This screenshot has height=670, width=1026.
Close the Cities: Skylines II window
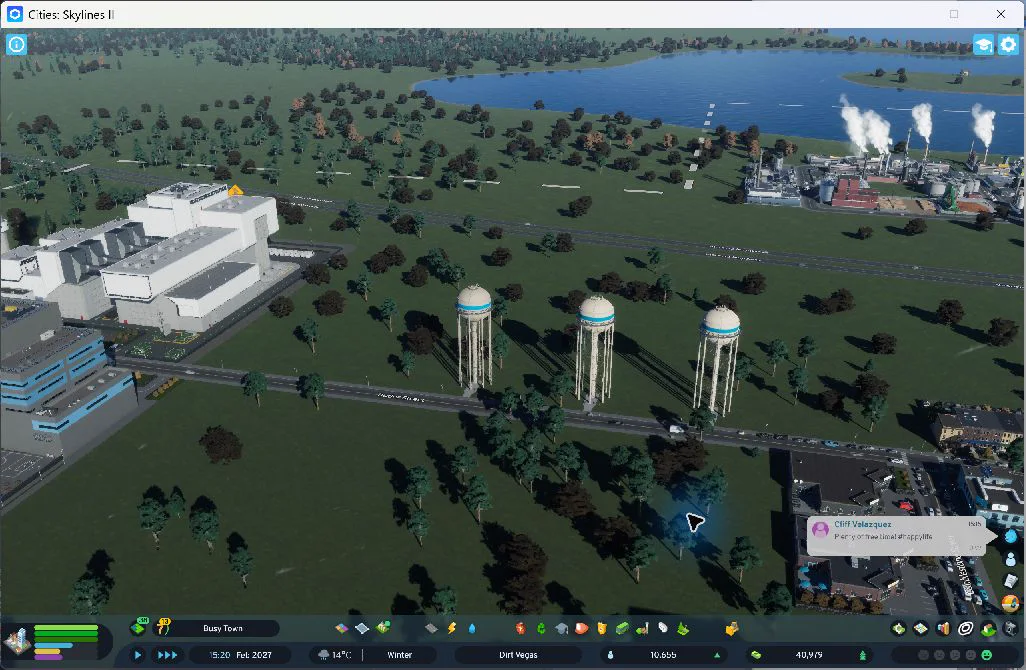tap(1000, 14)
